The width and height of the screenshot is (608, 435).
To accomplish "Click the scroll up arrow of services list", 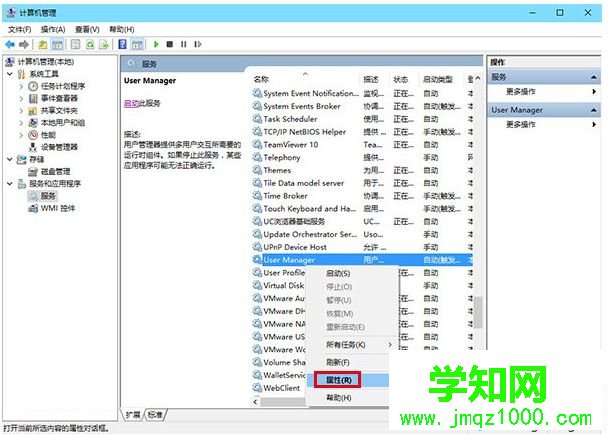I will pos(478,79).
